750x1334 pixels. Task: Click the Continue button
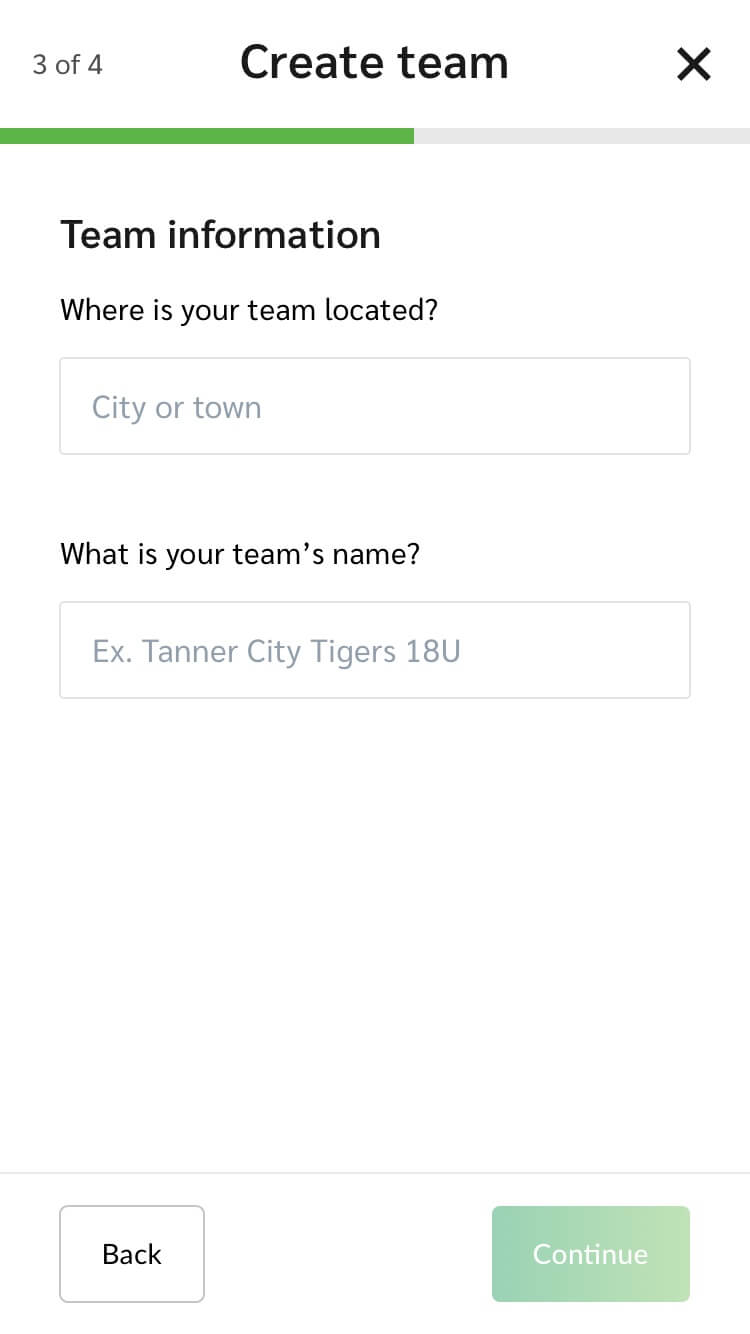click(x=590, y=1254)
